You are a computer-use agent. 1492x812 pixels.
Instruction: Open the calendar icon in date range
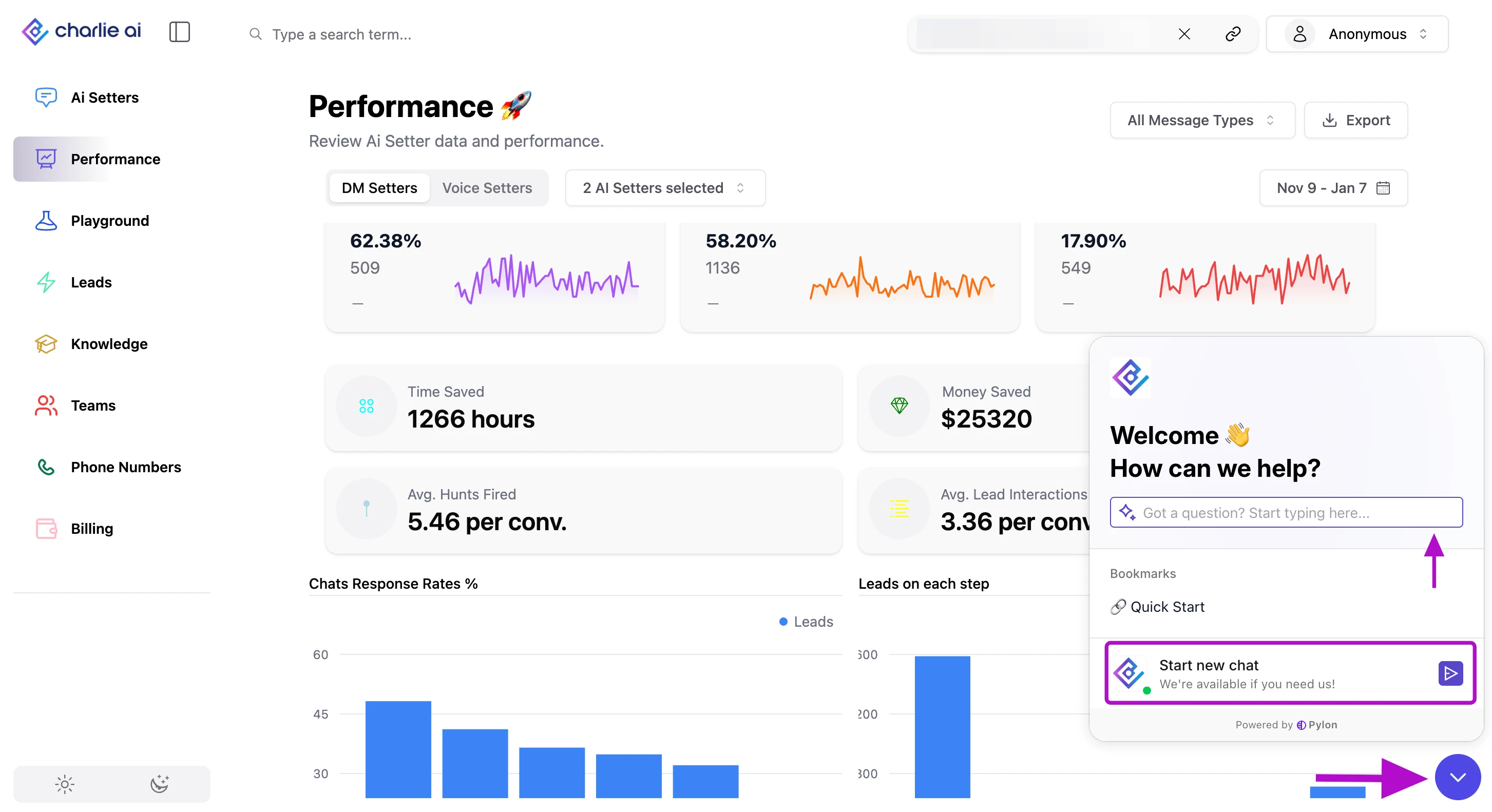pyautogui.click(x=1383, y=188)
